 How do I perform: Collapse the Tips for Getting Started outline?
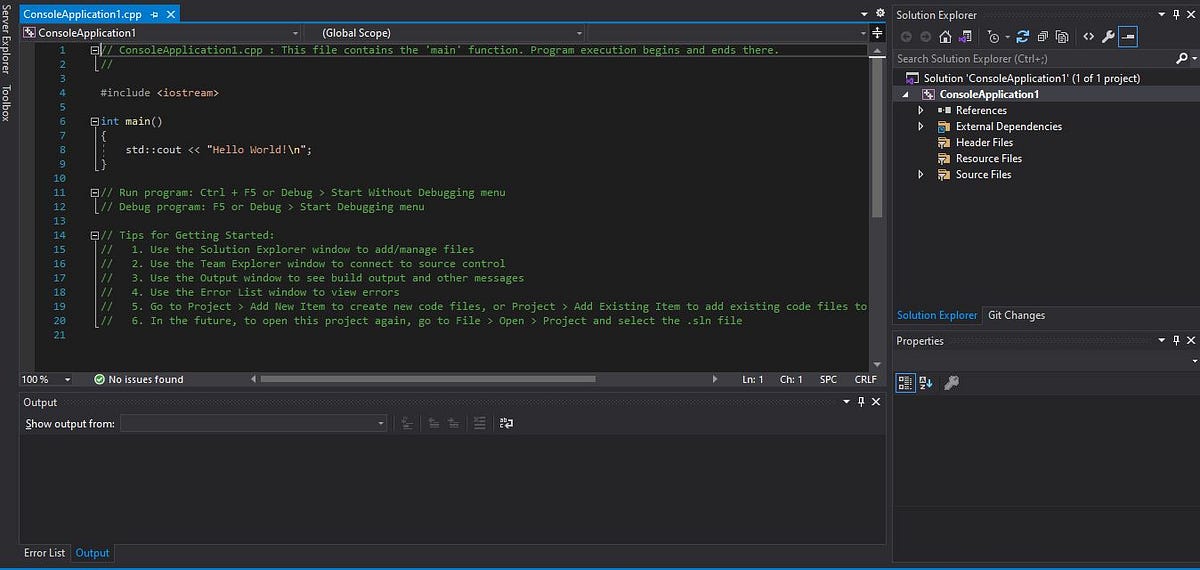[94, 235]
